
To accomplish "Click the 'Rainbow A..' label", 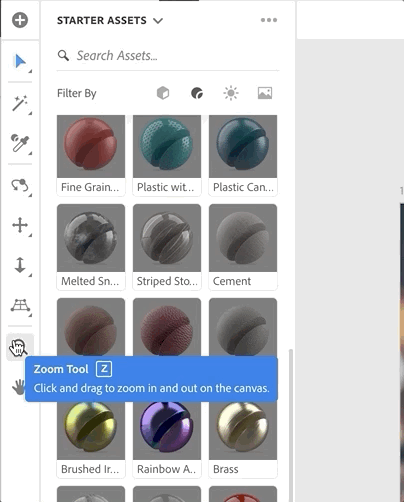I will [x=166, y=469].
